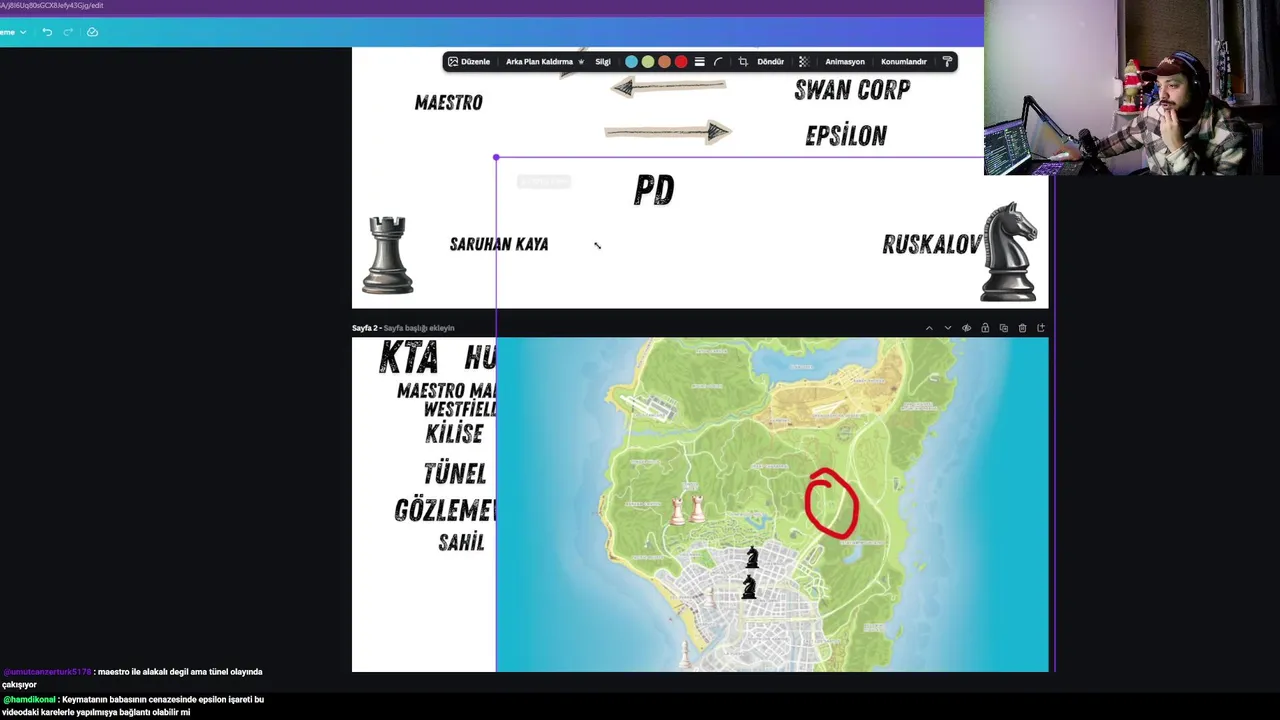Open the transparency checkerboard icon
The image size is (1280, 720).
[x=803, y=62]
